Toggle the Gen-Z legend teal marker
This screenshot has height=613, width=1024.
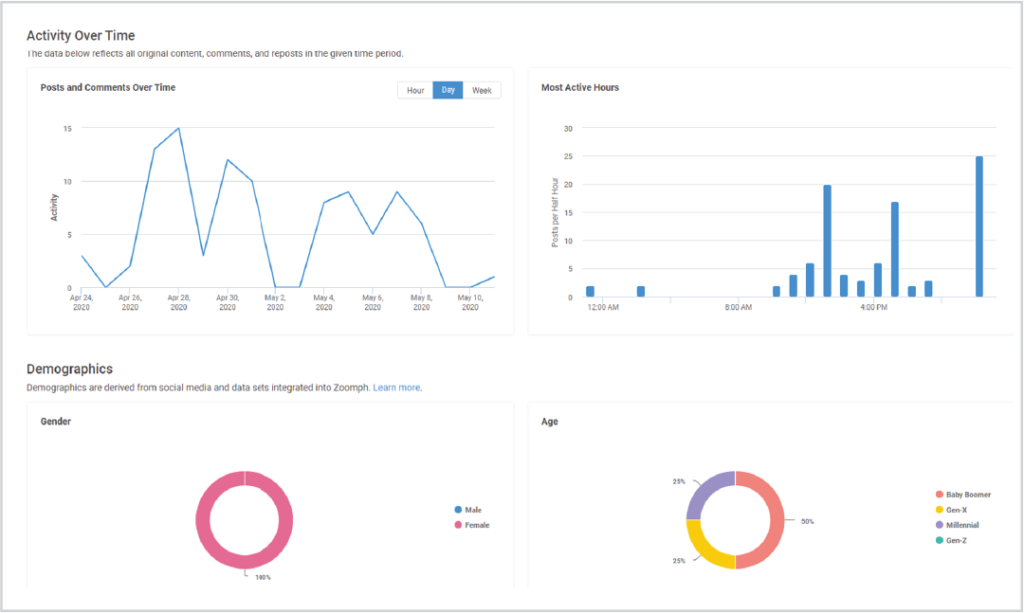[x=939, y=540]
